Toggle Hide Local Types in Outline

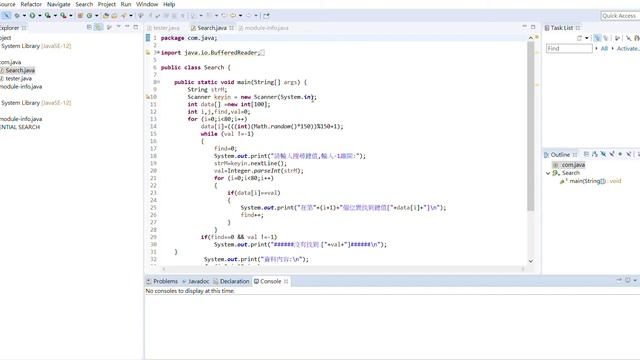pos(629,154)
